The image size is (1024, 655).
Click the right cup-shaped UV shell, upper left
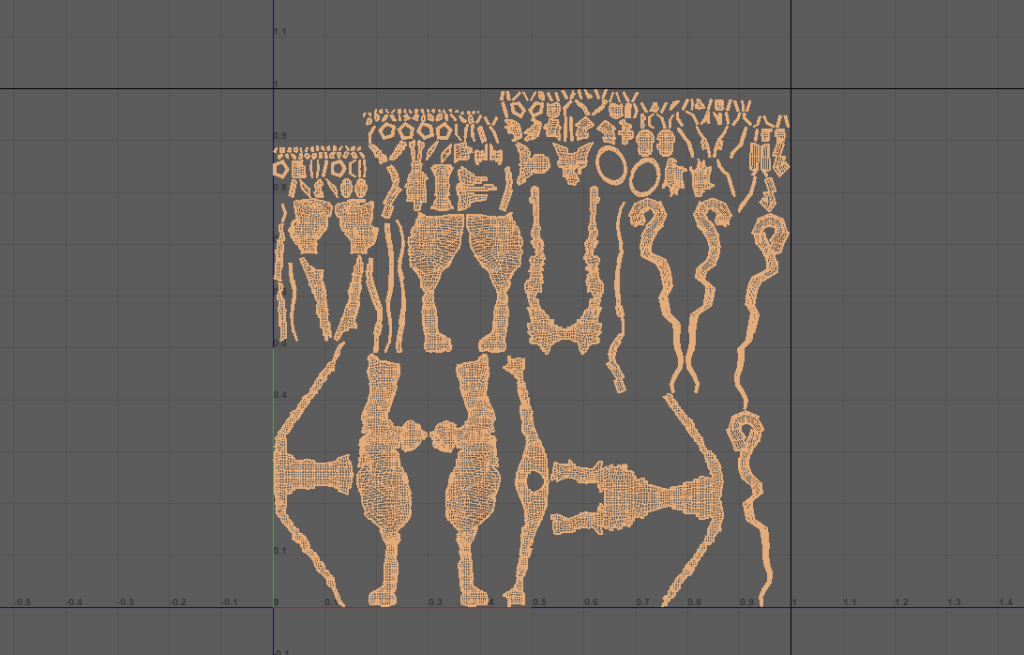357,227
